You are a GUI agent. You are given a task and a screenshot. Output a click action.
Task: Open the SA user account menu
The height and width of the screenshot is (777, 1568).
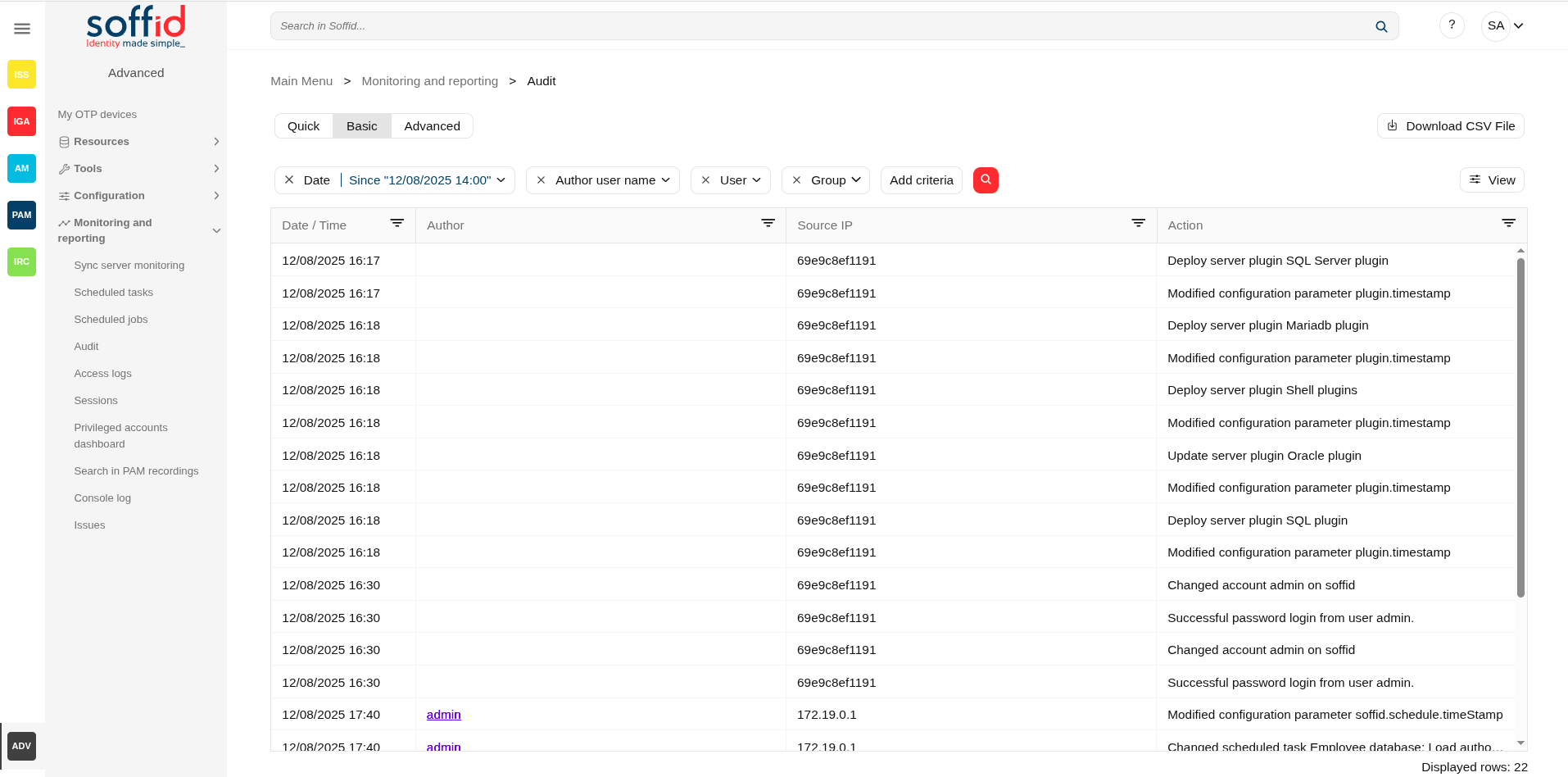[x=1503, y=25]
